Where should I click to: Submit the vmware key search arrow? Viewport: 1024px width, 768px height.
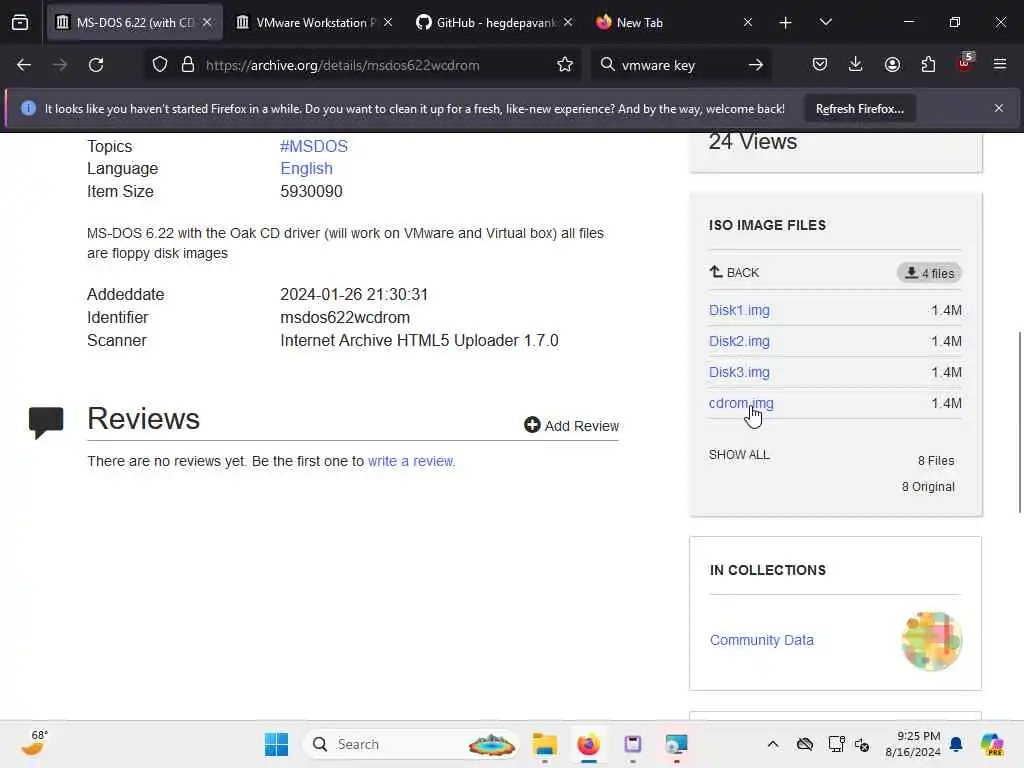(x=756, y=65)
